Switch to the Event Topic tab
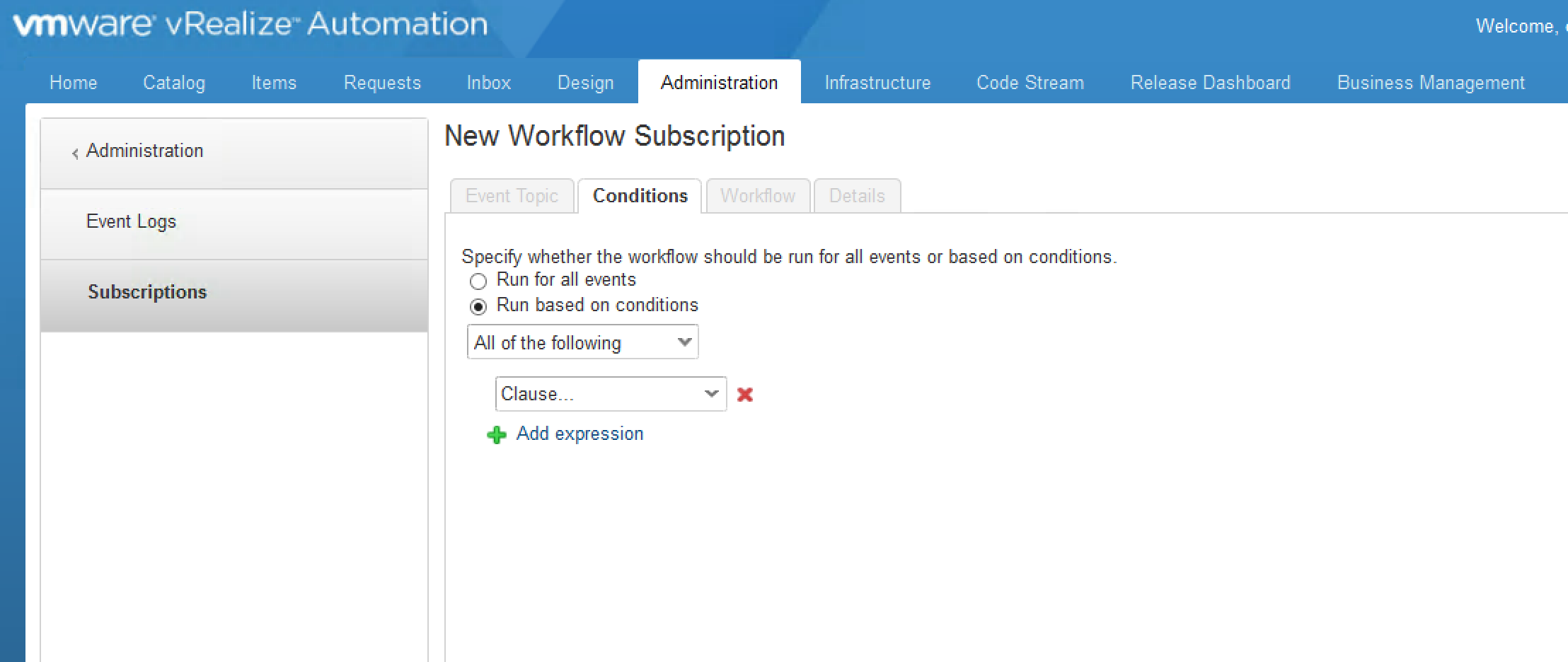 coord(512,196)
